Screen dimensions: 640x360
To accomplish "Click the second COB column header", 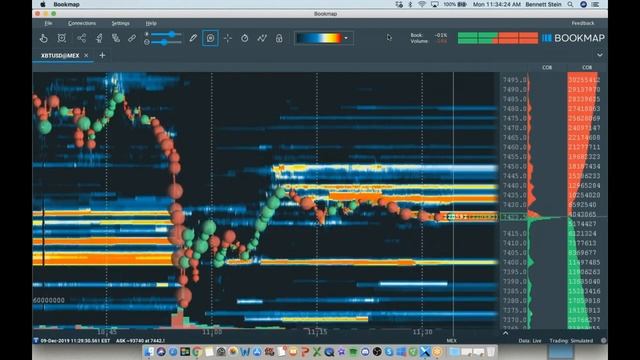I will 587,67.
